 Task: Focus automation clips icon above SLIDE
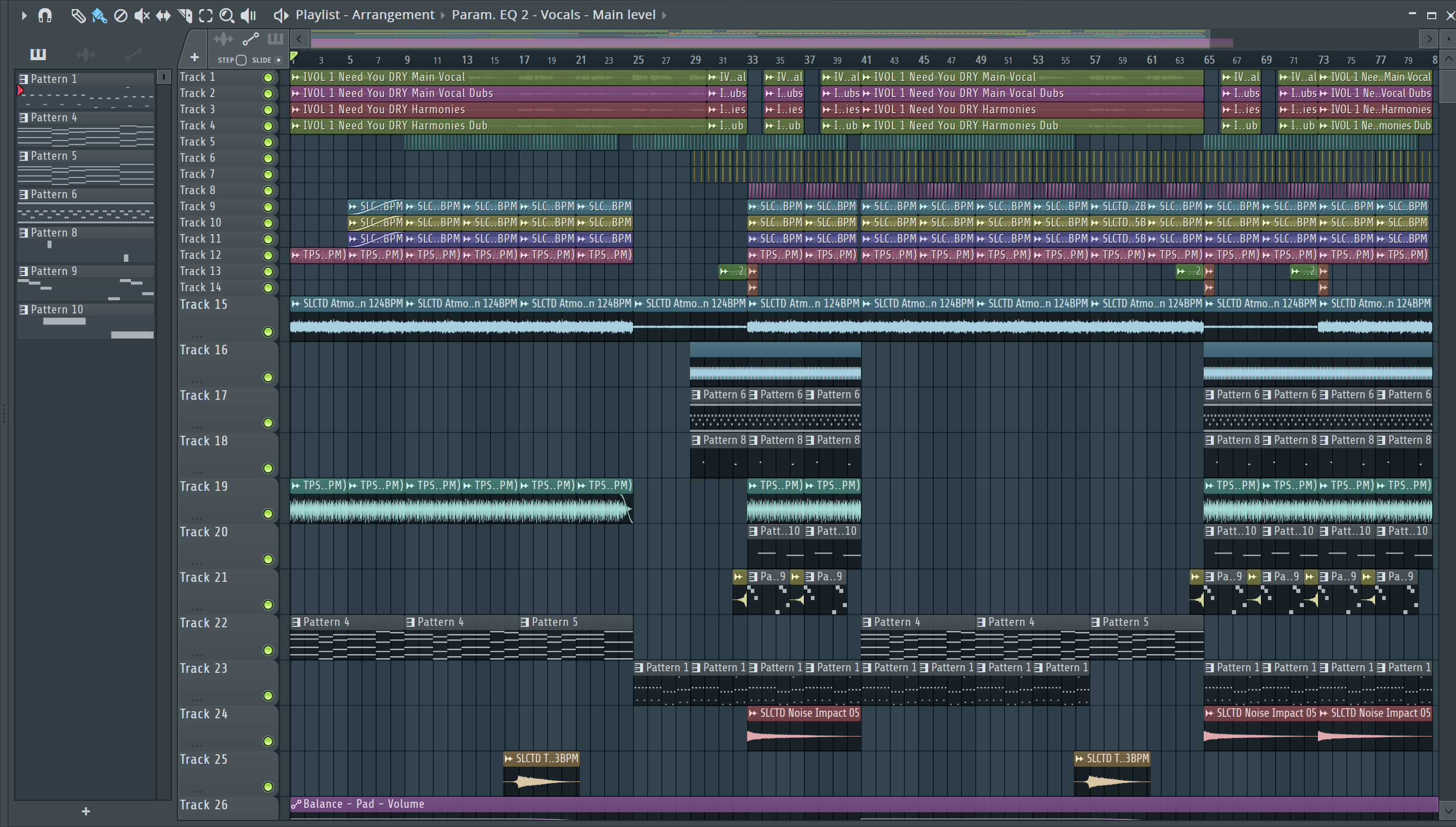(x=250, y=38)
